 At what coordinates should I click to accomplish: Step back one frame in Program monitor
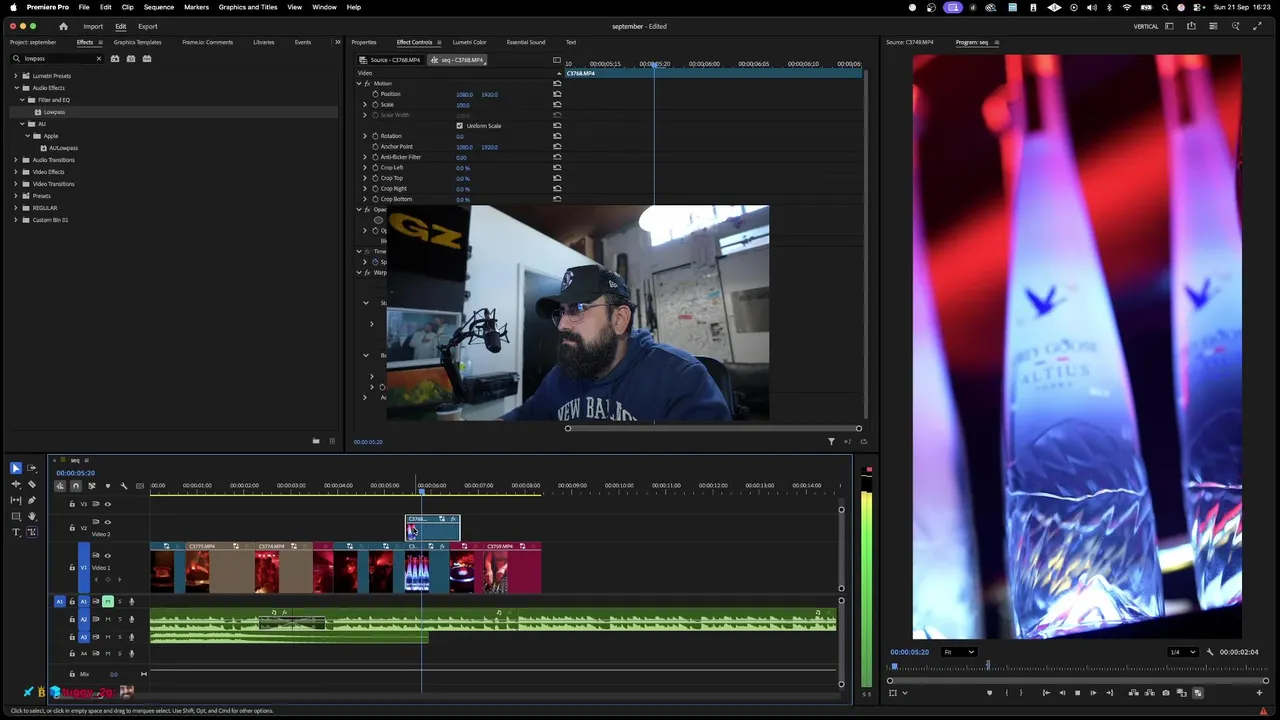coord(1062,692)
